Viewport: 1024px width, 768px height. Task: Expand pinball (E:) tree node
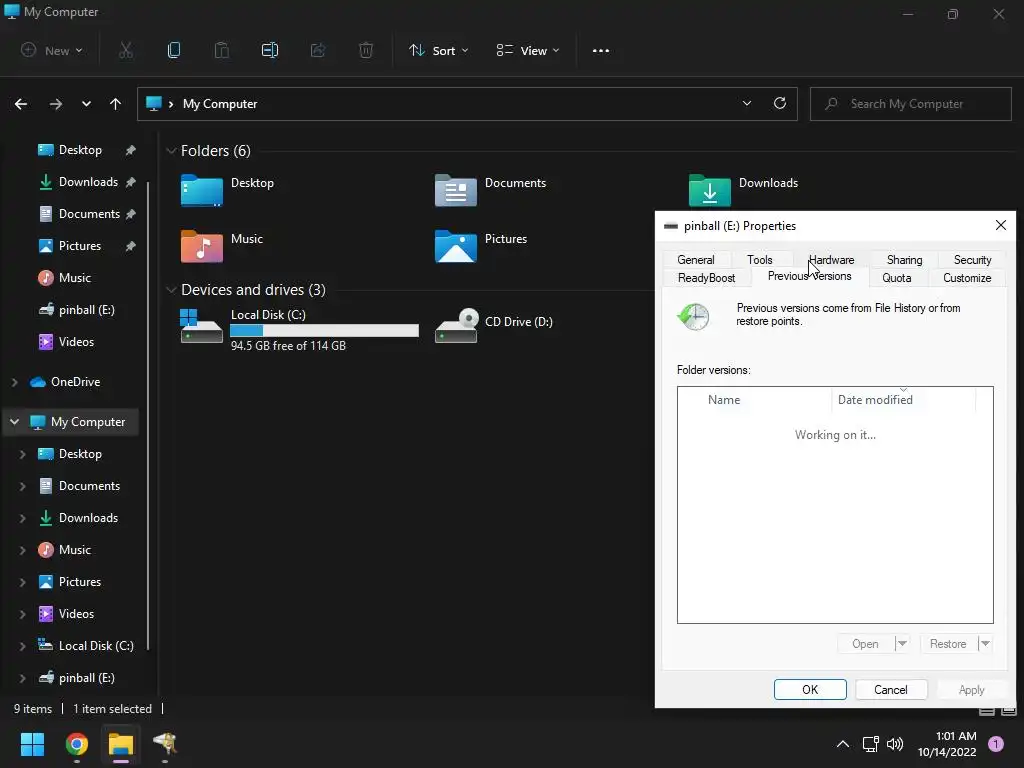coord(22,678)
